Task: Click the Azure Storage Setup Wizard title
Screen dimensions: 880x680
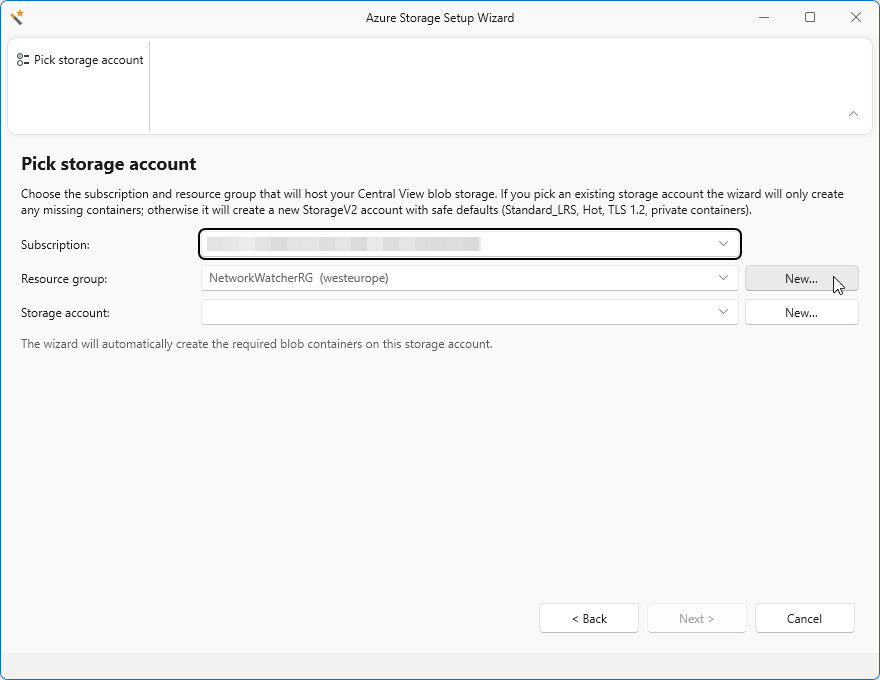Action: click(x=439, y=18)
